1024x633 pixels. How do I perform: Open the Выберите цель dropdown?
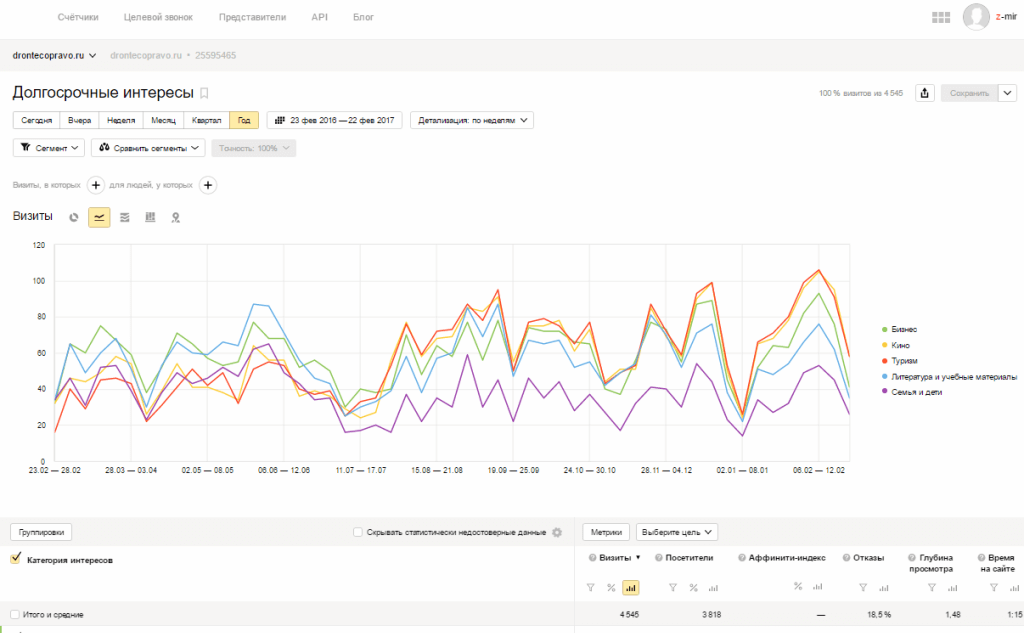pyautogui.click(x=677, y=532)
